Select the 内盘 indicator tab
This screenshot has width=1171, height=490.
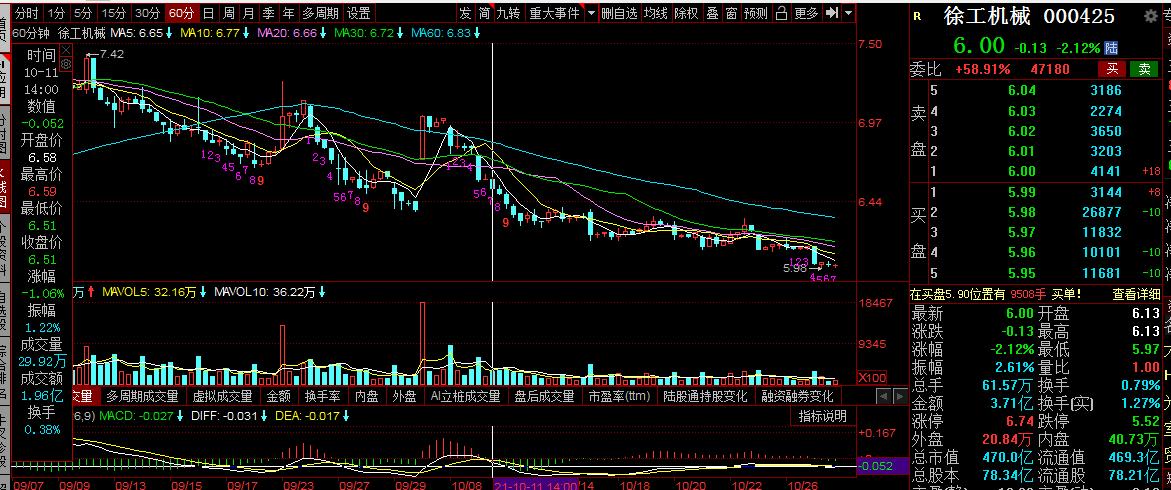pos(367,396)
